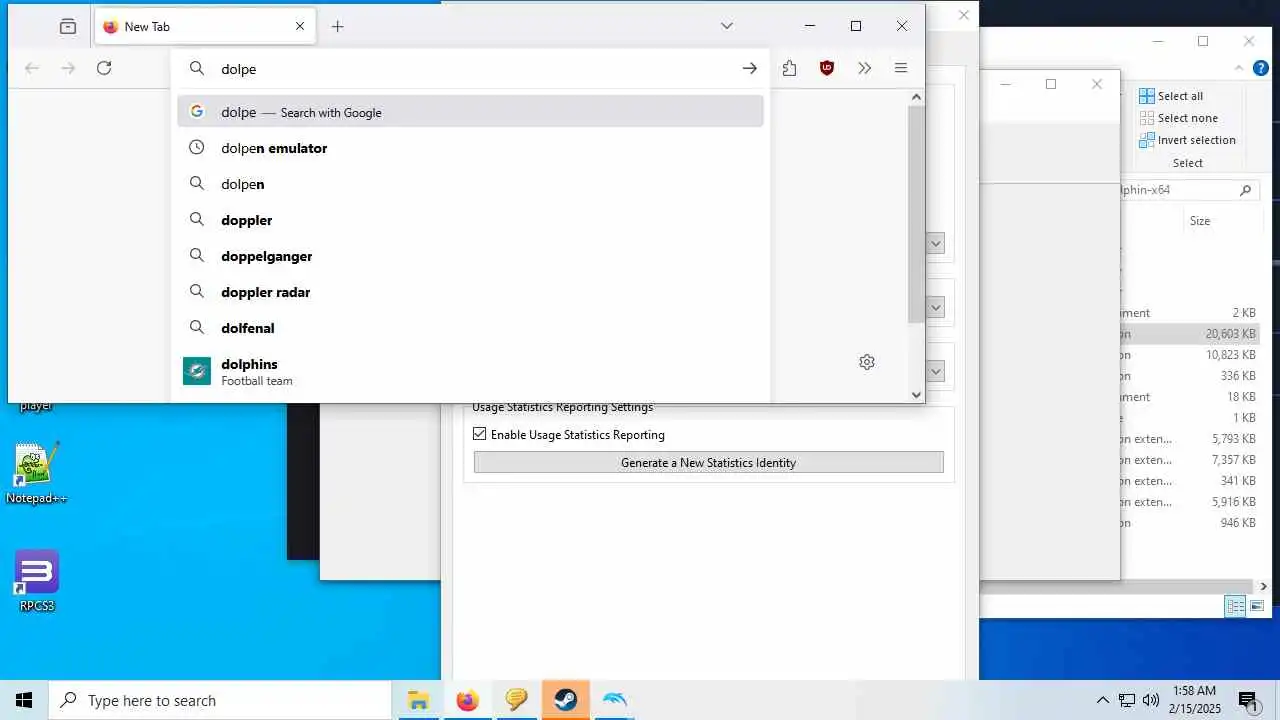This screenshot has height=720, width=1280.
Task: Open the yellow speech bubble taskbar app
Action: (516, 700)
